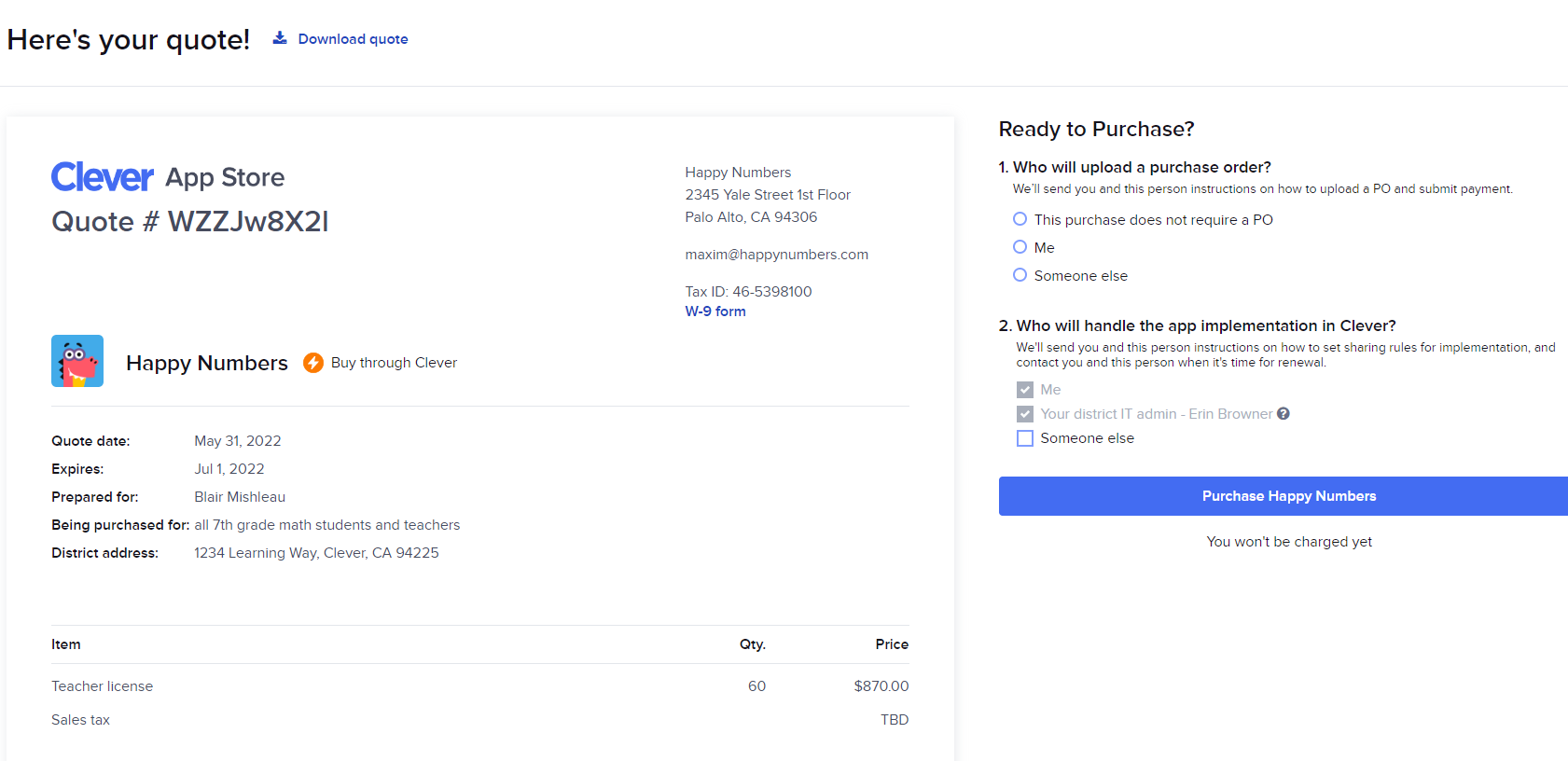This screenshot has height=761, width=1568.
Task: Toggle the 'Me' implementation checkbox
Action: click(1025, 390)
